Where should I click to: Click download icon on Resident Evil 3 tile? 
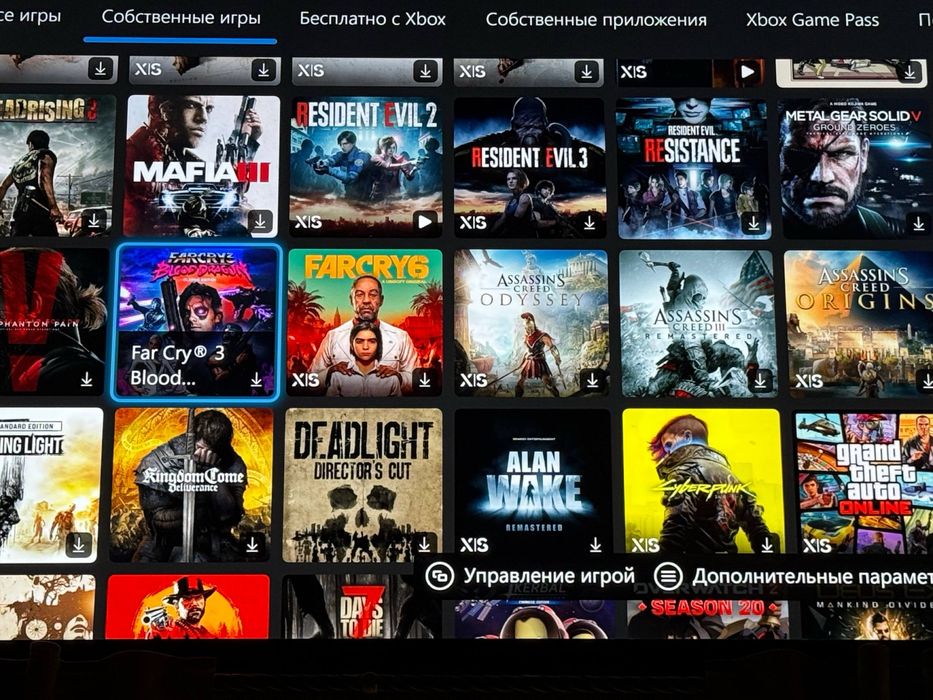(589, 222)
